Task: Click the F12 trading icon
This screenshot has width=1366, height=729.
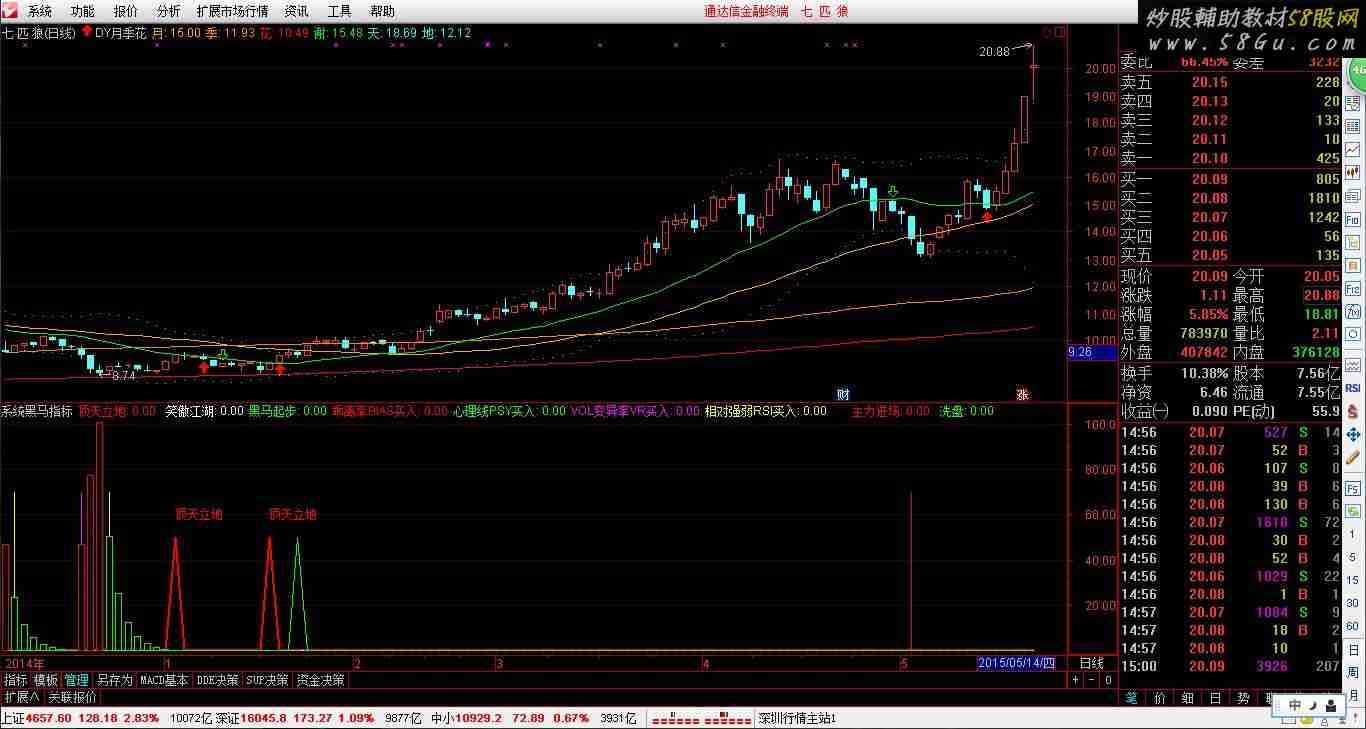Action: coord(1353,288)
